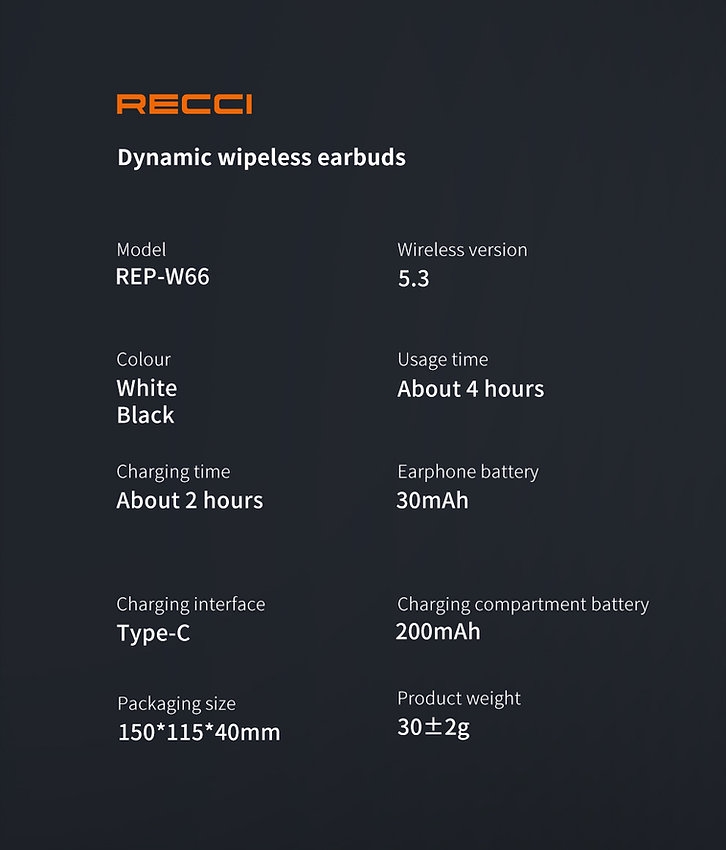Screen dimensions: 726x850
Task: Click the 30±2g product weight value
Action: pyautogui.click(x=433, y=727)
